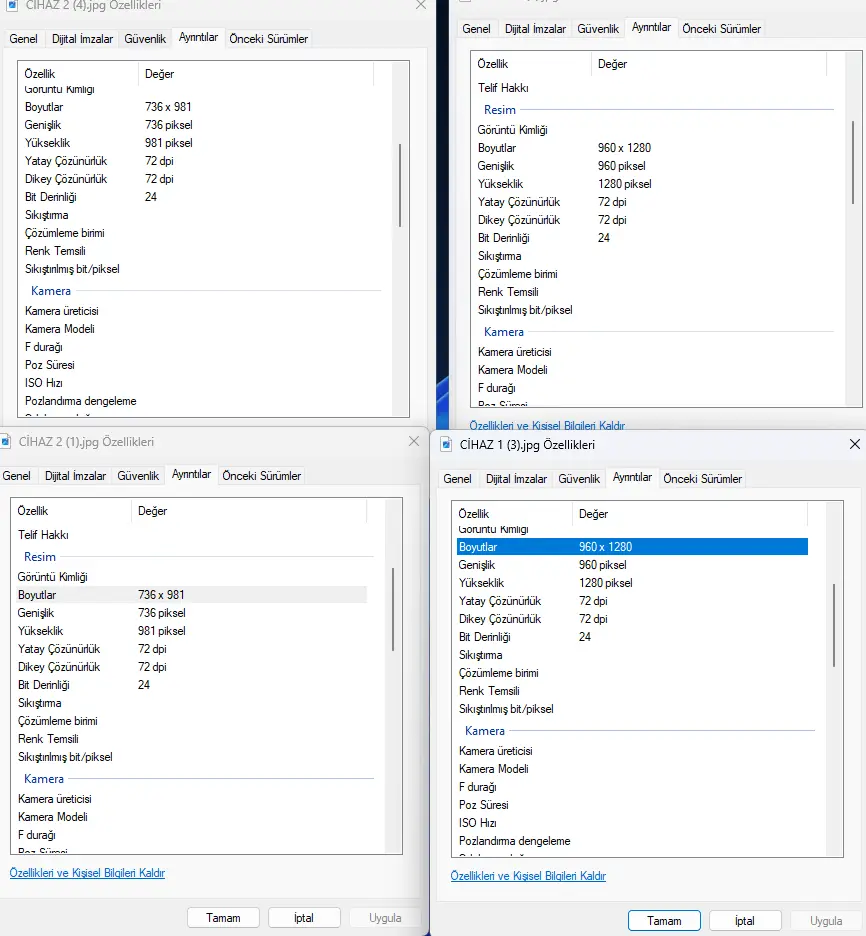Select Renk Temsili row in upper-right properties window

coord(651,291)
